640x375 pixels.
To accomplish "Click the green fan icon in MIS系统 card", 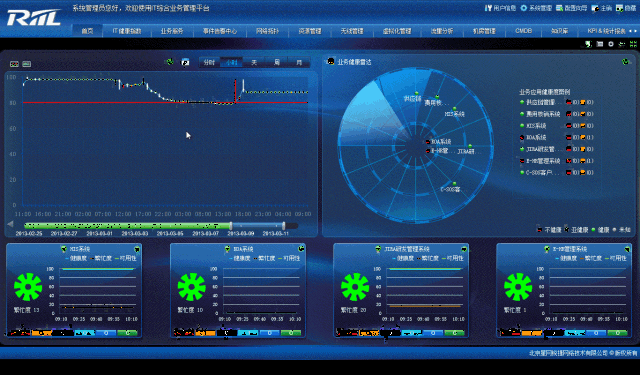I will (28, 287).
